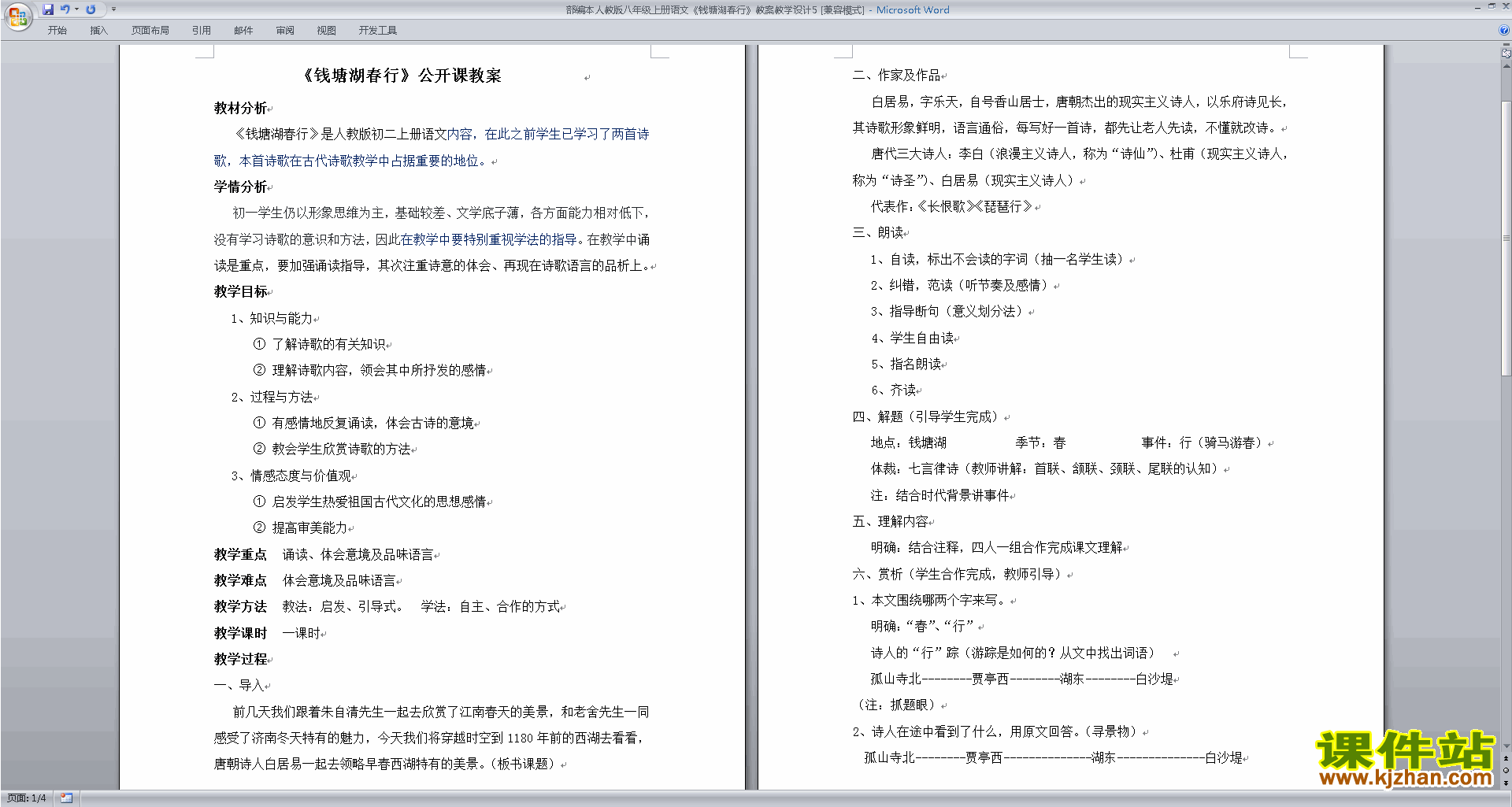The image size is (1512, 807).
Task: Go to next page using browse arrows
Action: (1506, 783)
